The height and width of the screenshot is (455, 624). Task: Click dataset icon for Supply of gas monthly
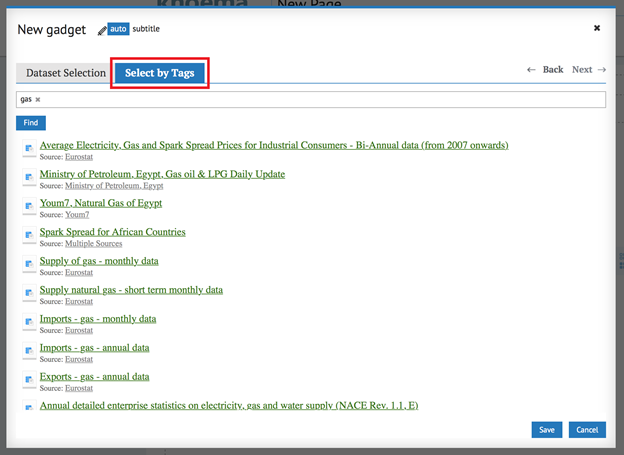[x=29, y=264]
